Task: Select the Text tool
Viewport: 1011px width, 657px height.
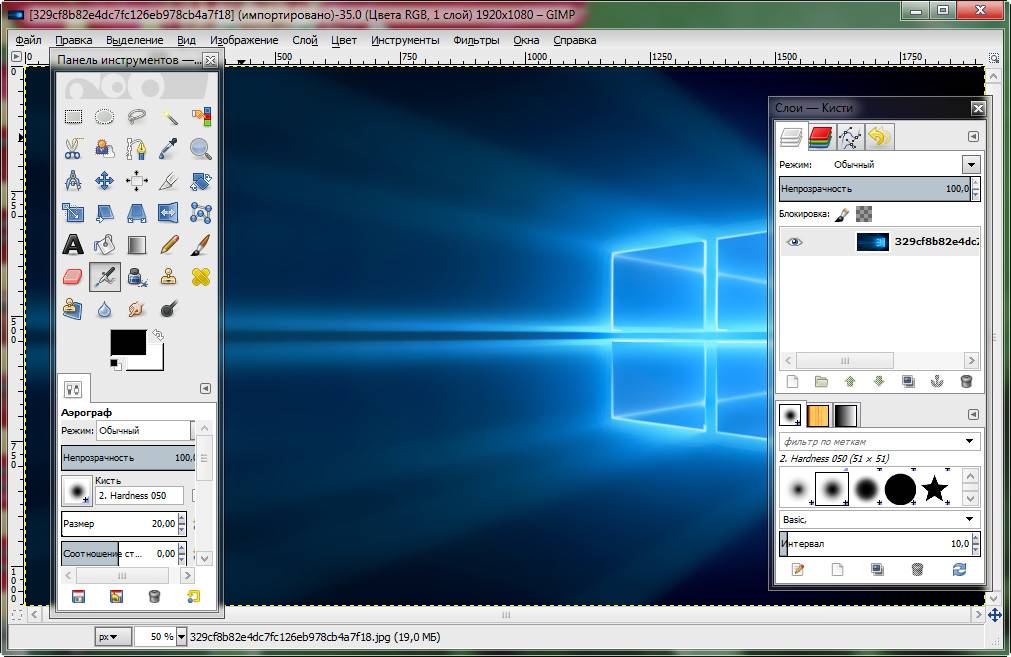Action: [74, 245]
